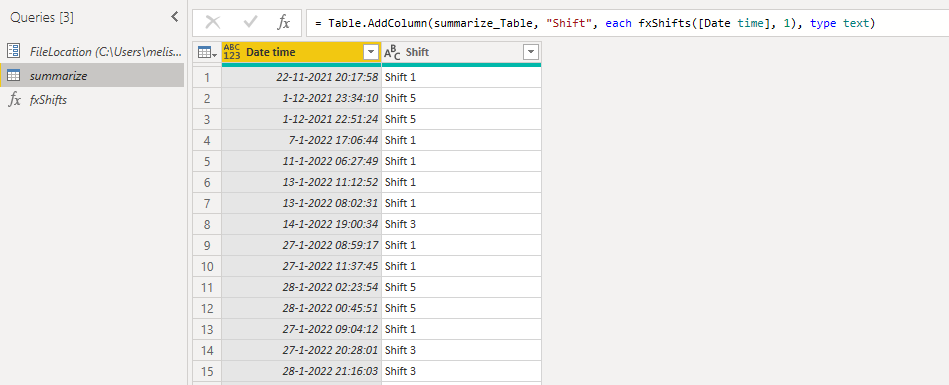Select row number 15
Viewport: 949px width, 385px height.
[x=207, y=371]
